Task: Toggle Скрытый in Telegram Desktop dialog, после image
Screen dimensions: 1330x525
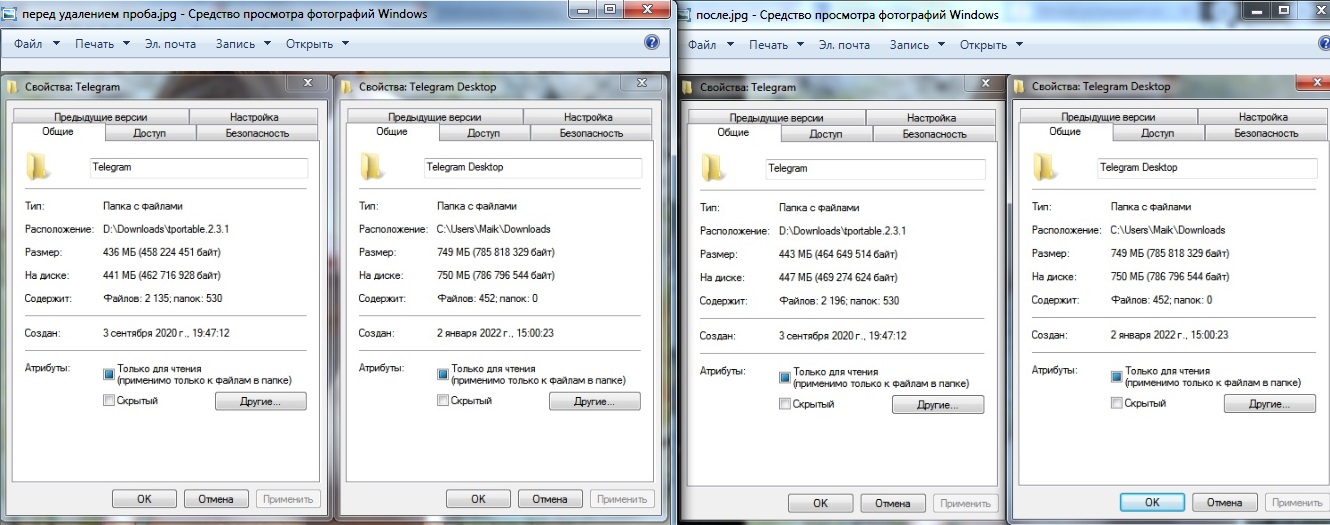Action: 1117,404
